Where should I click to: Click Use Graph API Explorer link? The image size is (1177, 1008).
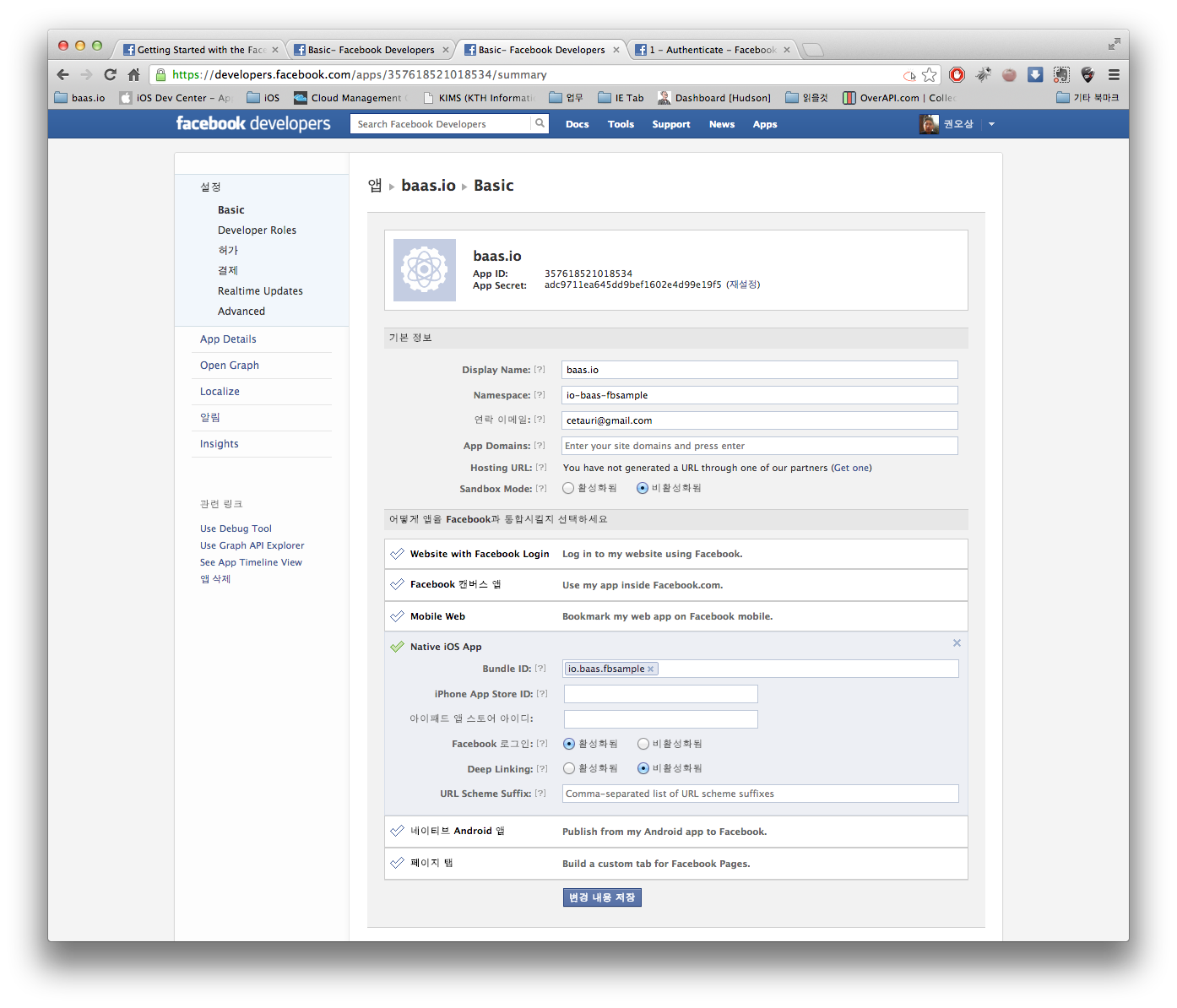click(252, 545)
